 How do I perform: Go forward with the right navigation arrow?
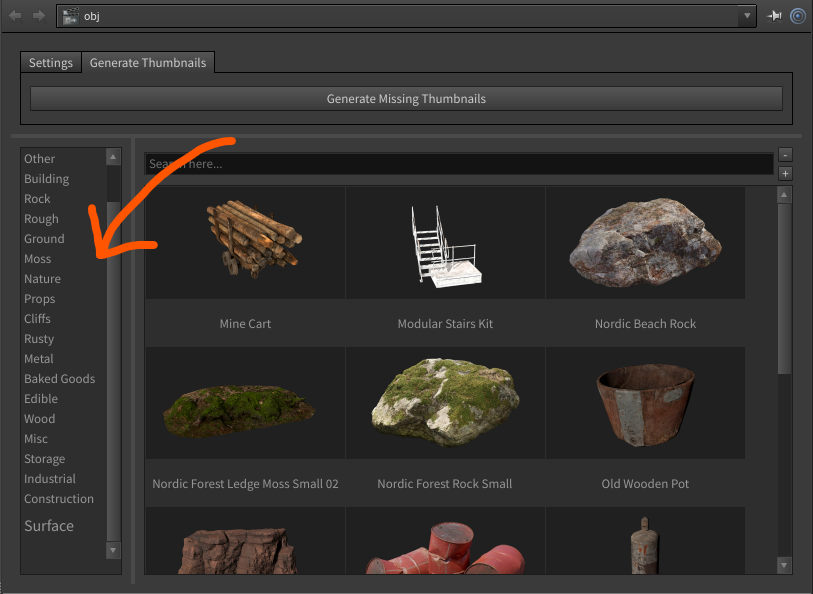coord(39,16)
